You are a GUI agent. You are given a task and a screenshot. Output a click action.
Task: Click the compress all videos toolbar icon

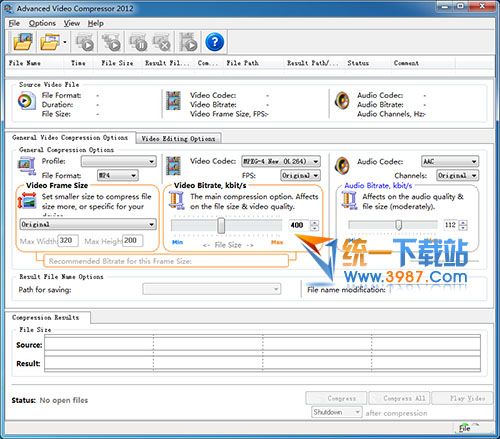click(x=111, y=42)
